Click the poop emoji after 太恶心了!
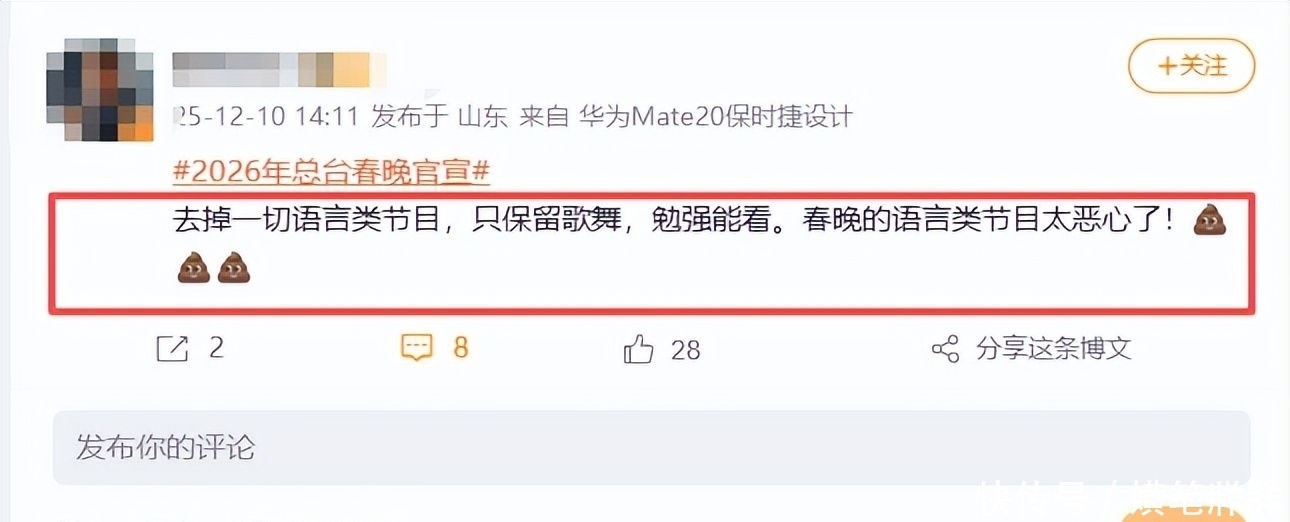This screenshot has height=522, width=1290. click(1210, 222)
